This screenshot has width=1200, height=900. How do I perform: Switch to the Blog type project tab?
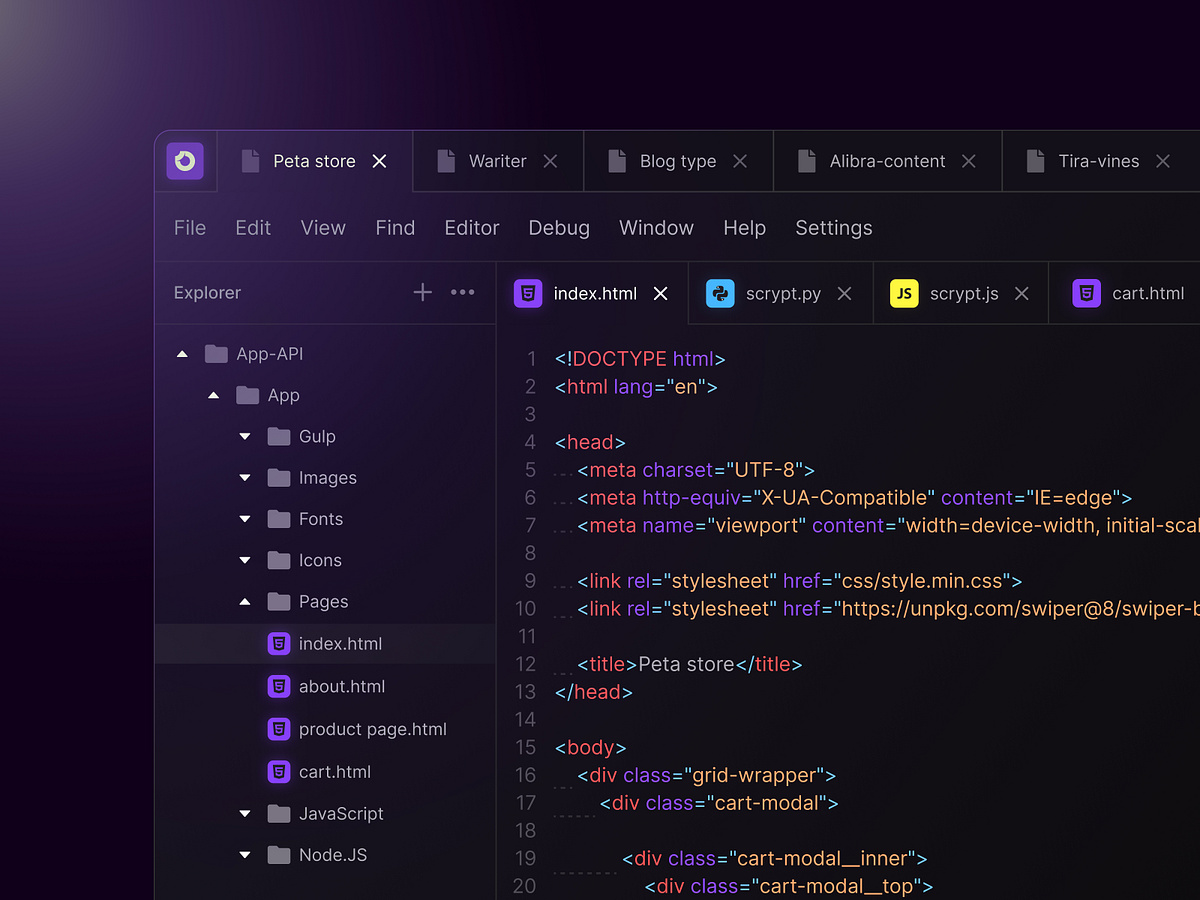678,161
